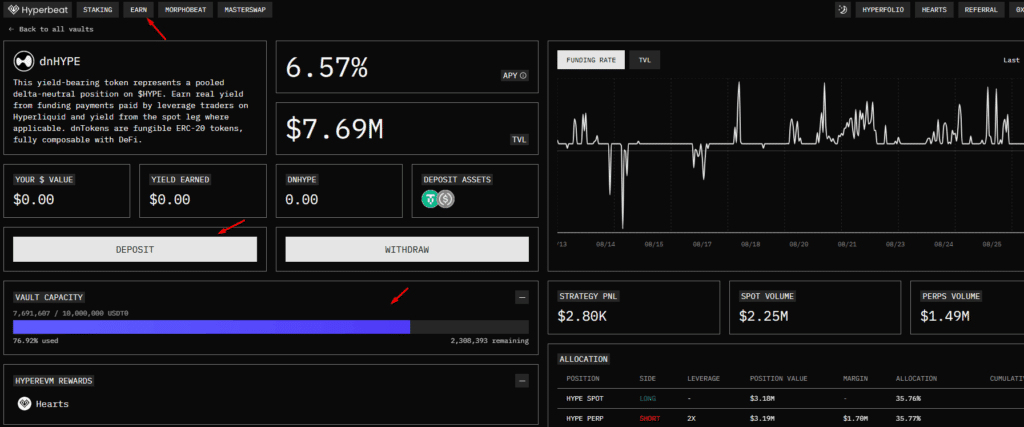Click the 08/18 date on chart axis

click(750, 244)
